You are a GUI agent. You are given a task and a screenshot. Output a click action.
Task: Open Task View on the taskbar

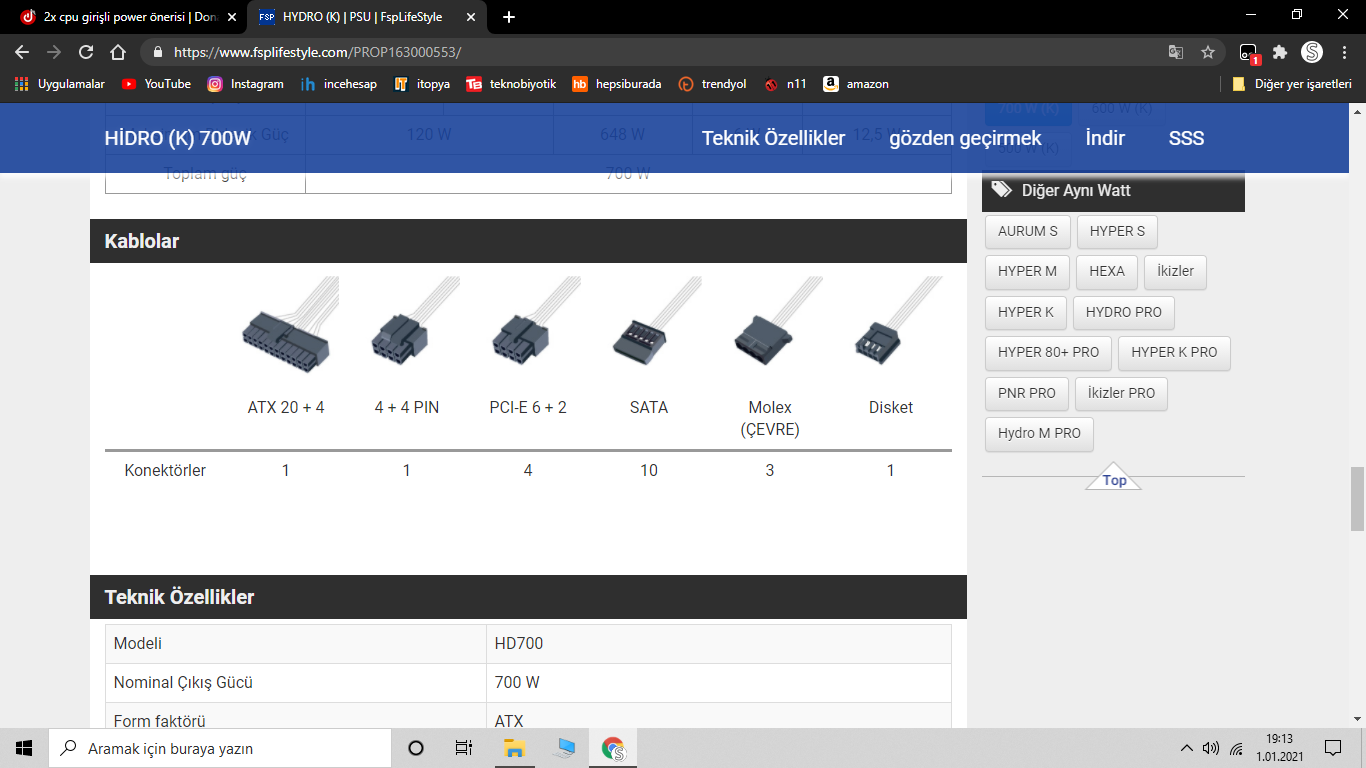[464, 748]
